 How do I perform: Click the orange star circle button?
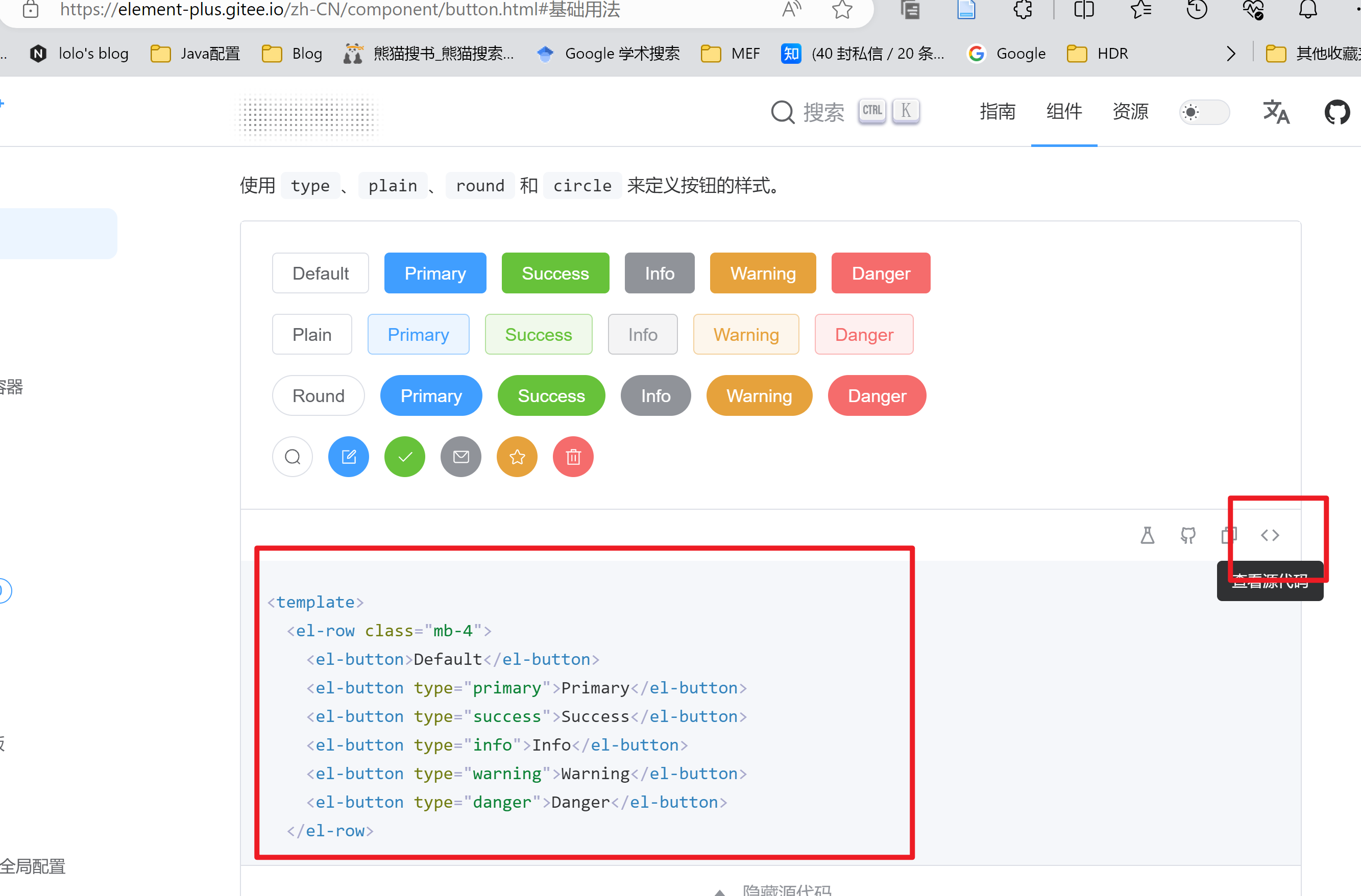517,457
